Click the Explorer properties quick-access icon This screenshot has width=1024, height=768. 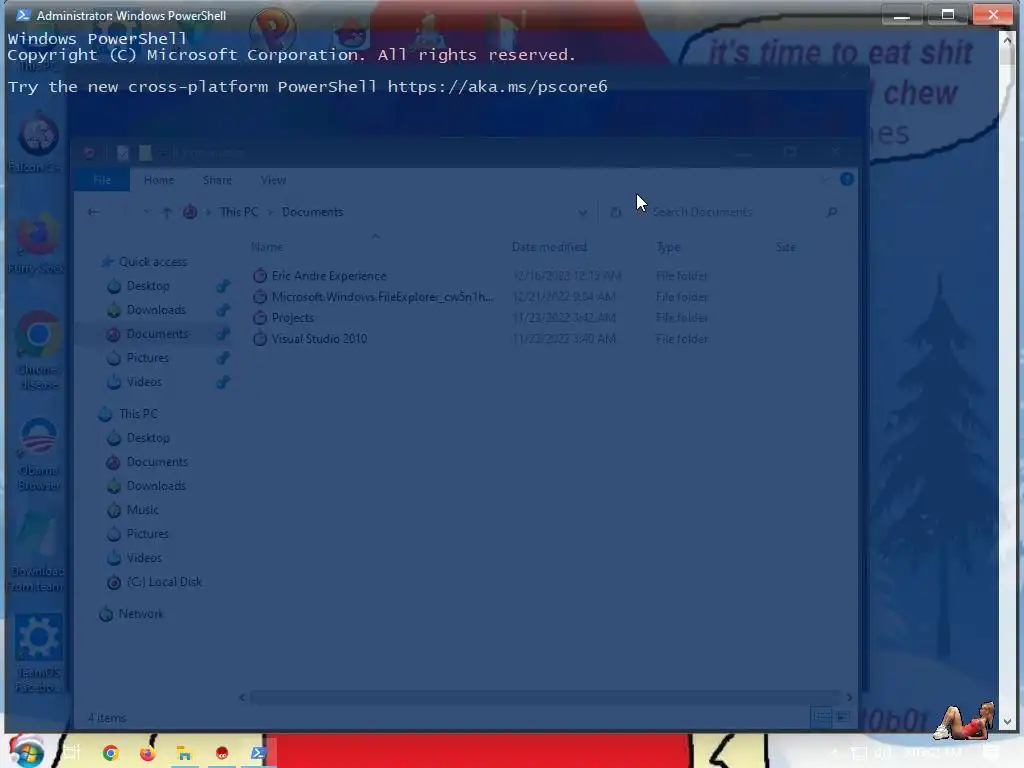[x=123, y=153]
